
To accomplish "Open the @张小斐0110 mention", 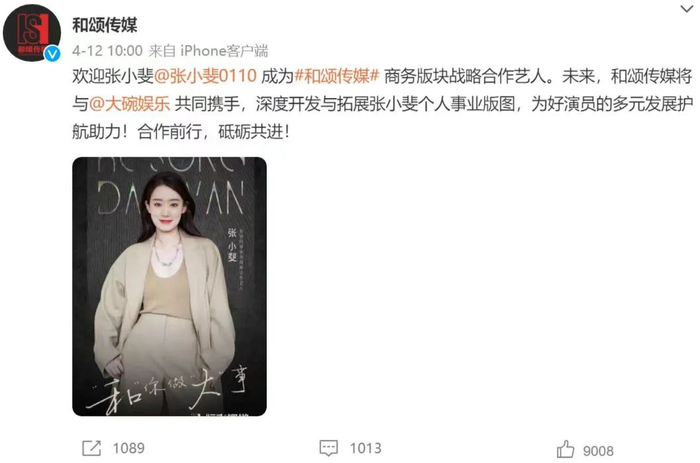I will [205, 76].
